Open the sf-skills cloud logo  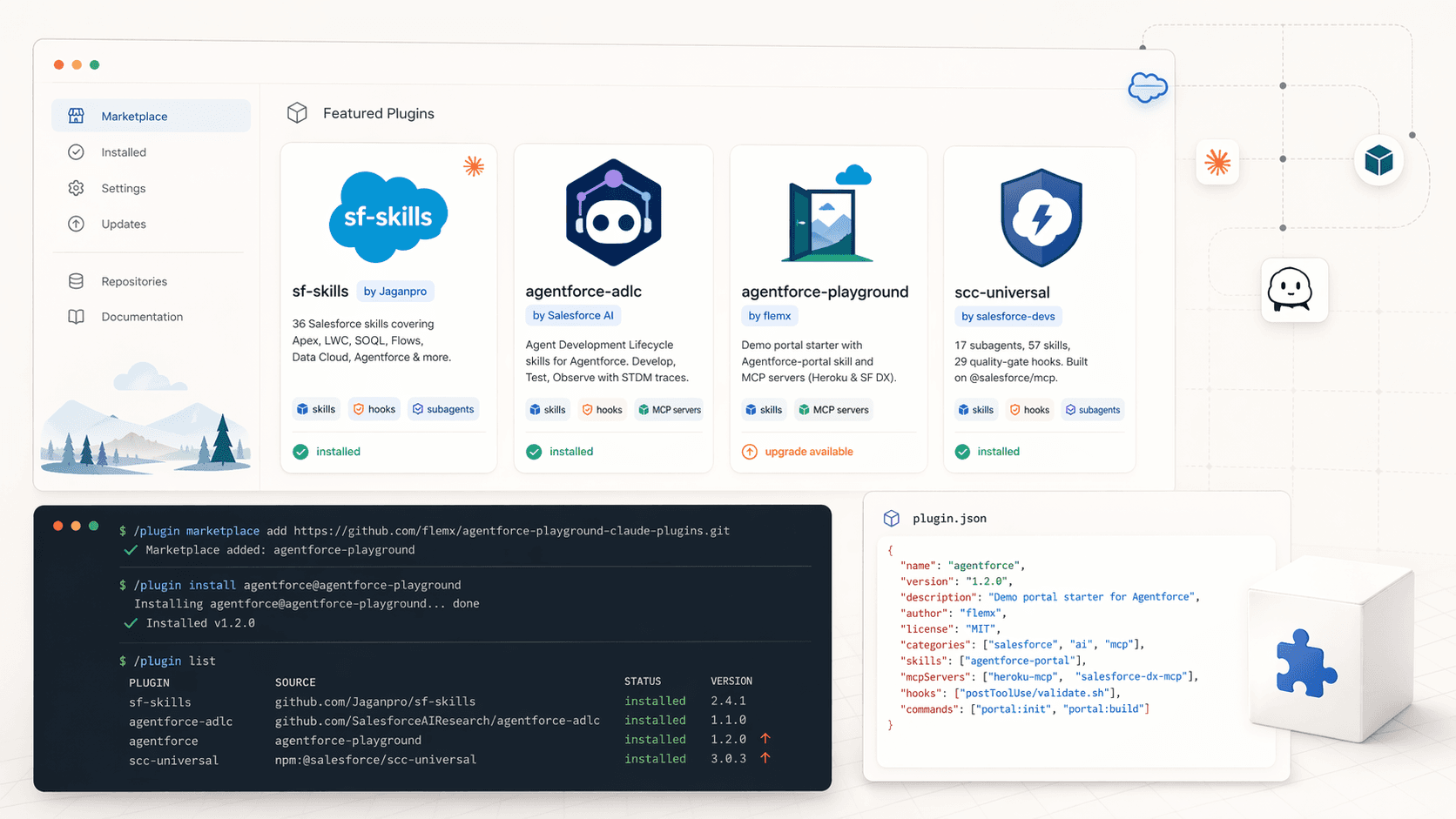388,217
